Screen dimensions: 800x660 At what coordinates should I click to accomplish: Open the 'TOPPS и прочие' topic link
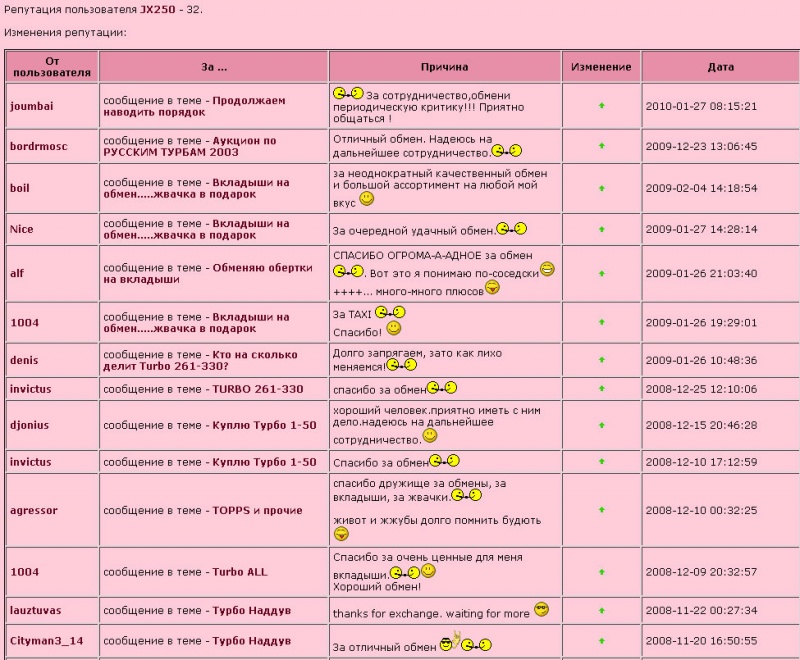(258, 511)
